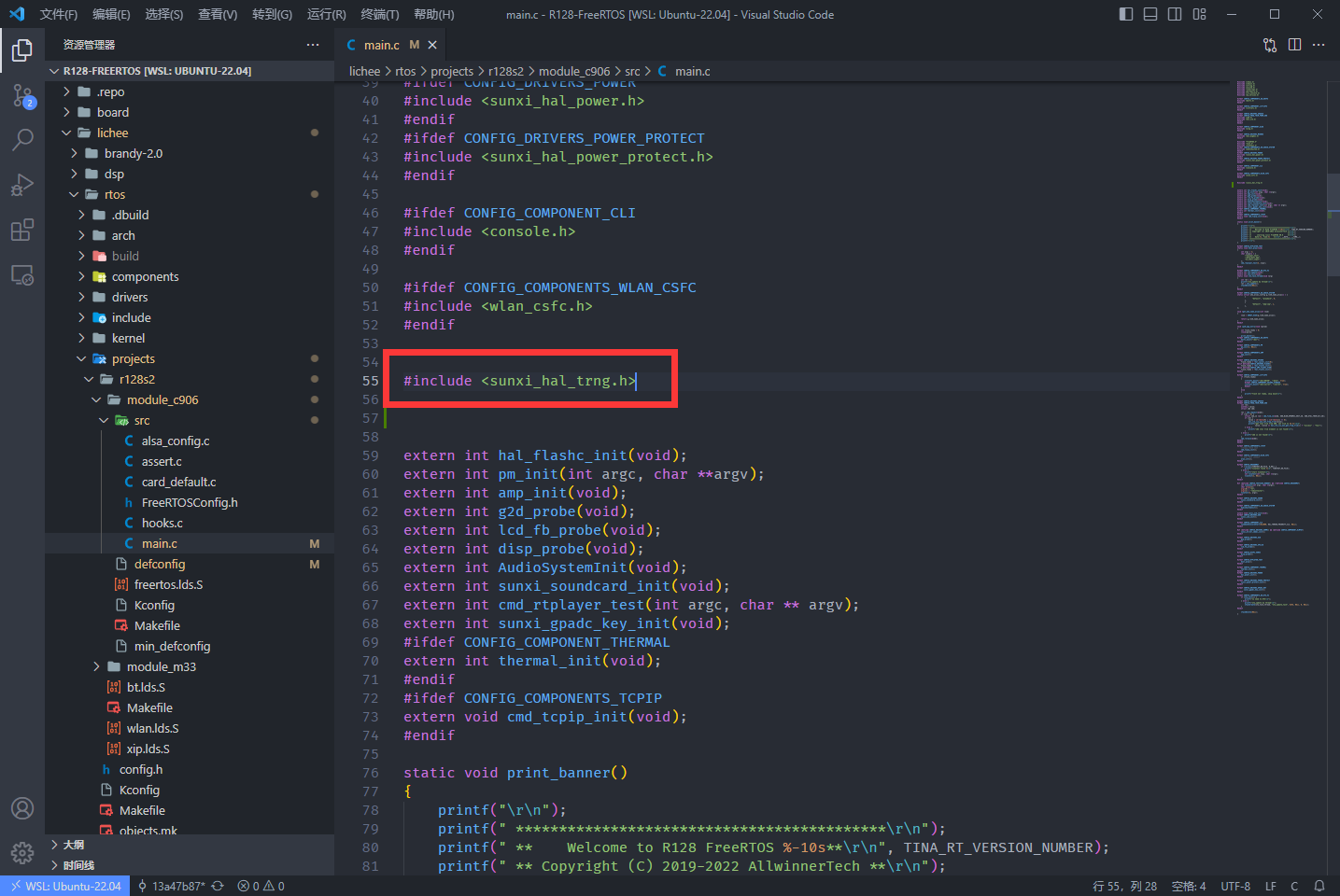1340x896 pixels.
Task: Open the Source Control view
Action: 22,95
